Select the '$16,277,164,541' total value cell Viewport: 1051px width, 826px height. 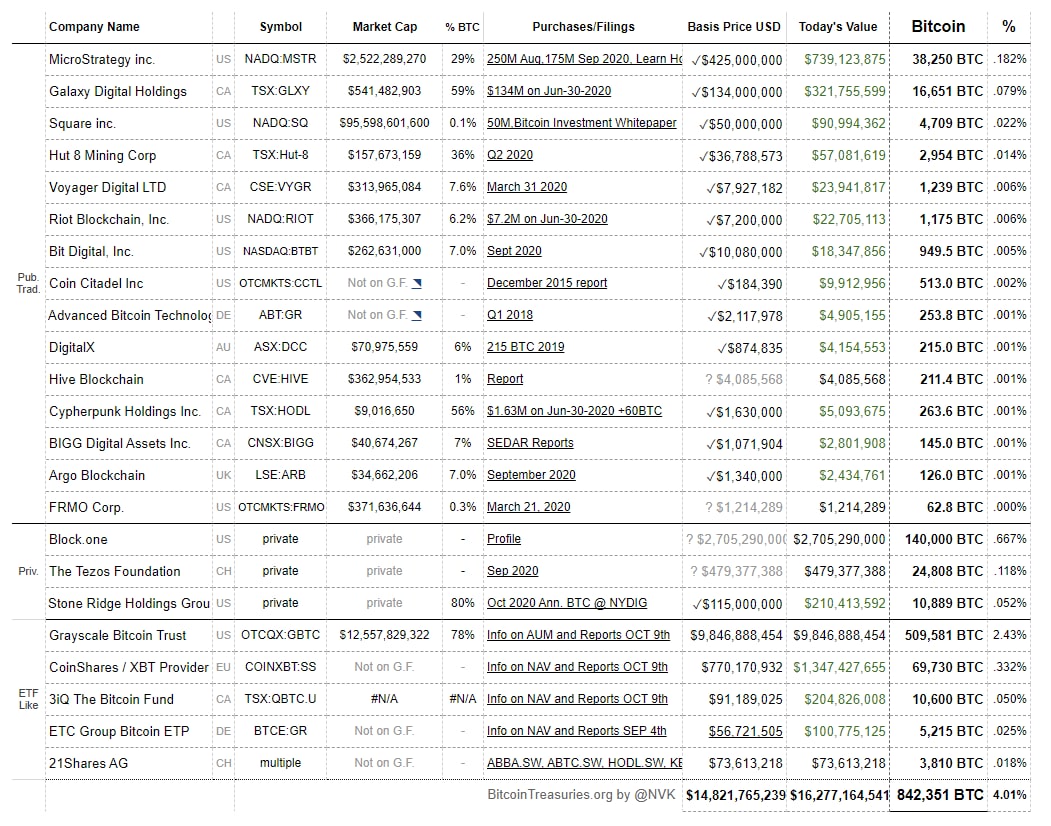coord(839,795)
